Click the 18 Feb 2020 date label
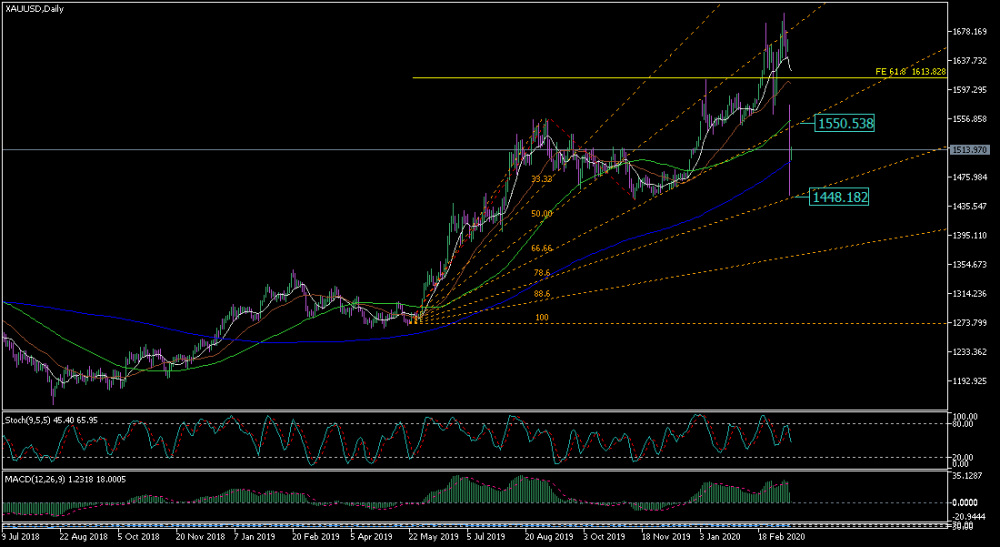Screen dimensions: 1000x547 (x=782, y=537)
